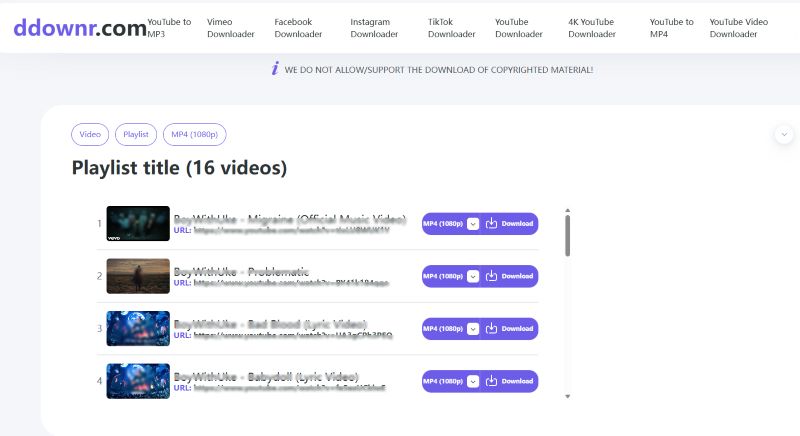Click MP4 (1080p) label in Problematic row
This screenshot has height=436, width=800.
click(443, 276)
